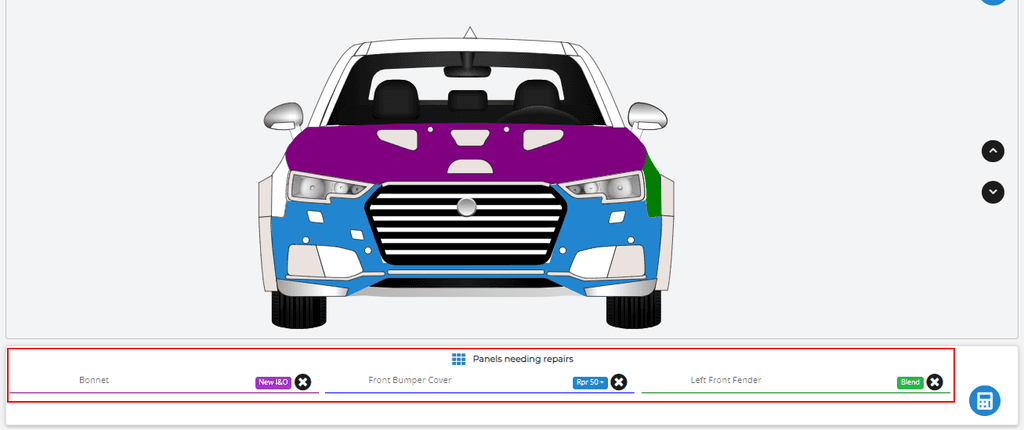The image size is (1024, 430).
Task: Select the white roof of the car
Action: coord(465,50)
